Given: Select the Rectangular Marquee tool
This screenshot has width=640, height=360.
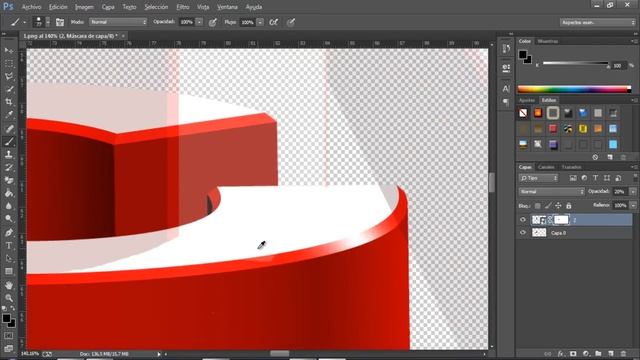Looking at the screenshot, I should coord(9,64).
